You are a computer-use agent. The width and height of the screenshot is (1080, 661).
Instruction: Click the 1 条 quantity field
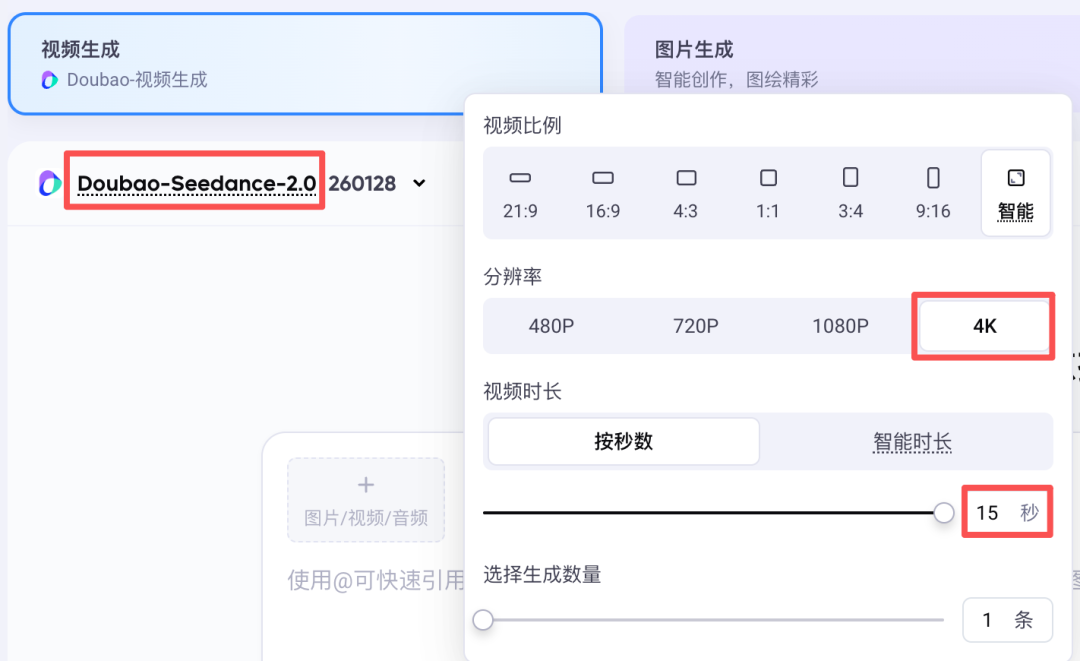click(1007, 620)
